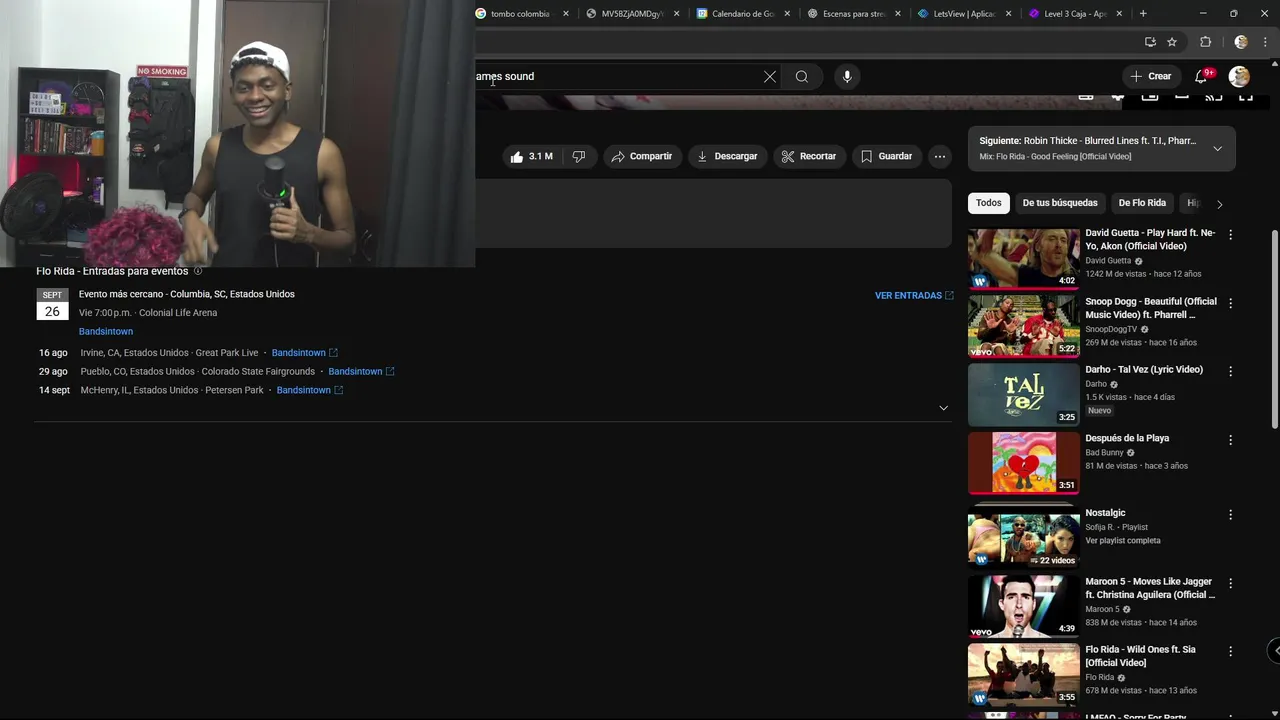This screenshot has width=1280, height=720.
Task: Open Bandsintown link for Irvine show
Action: [304, 353]
